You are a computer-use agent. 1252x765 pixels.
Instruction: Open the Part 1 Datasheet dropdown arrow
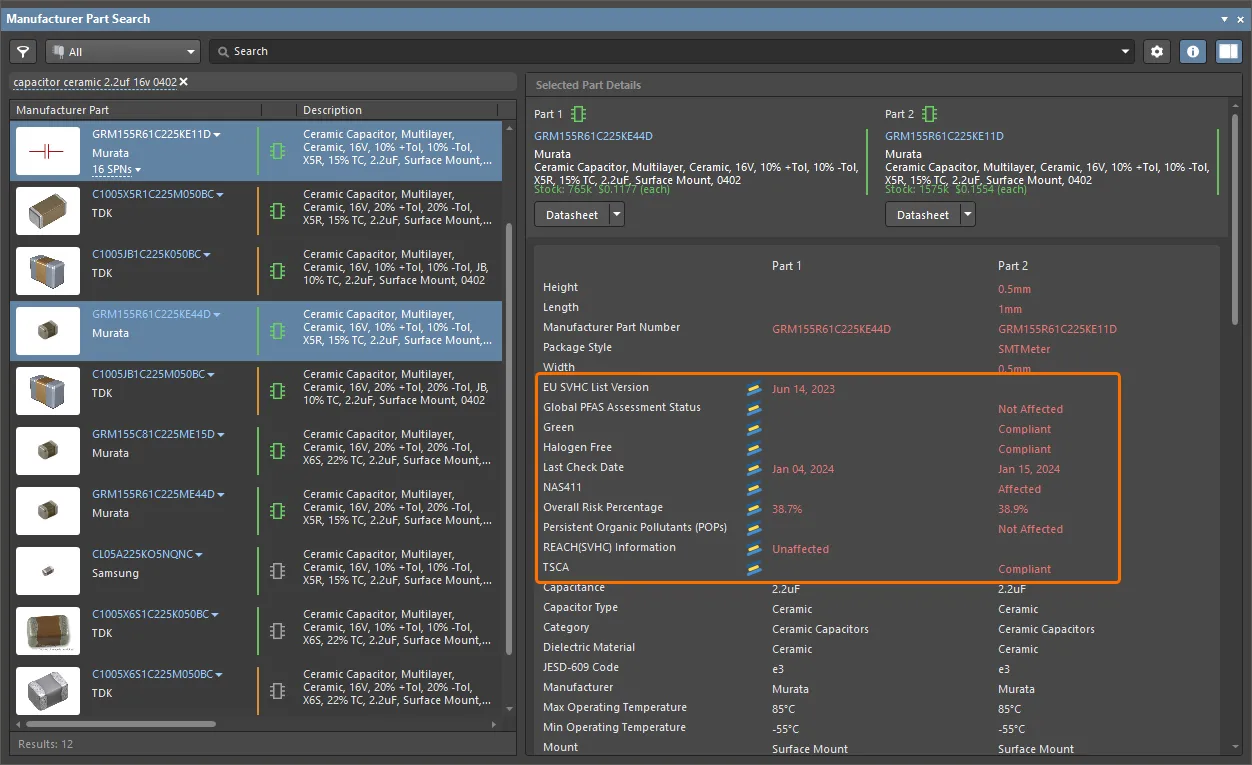tap(617, 214)
